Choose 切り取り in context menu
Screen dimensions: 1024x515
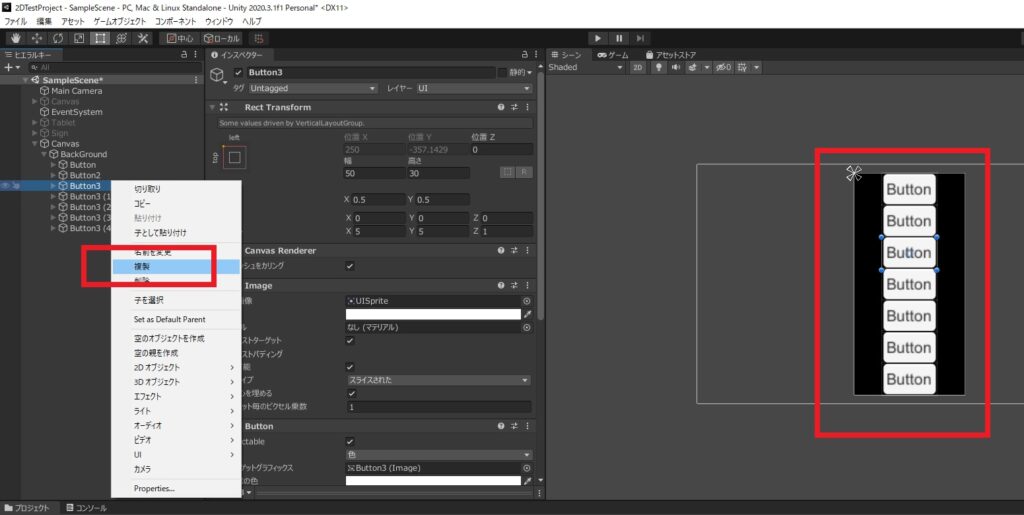coord(176,189)
